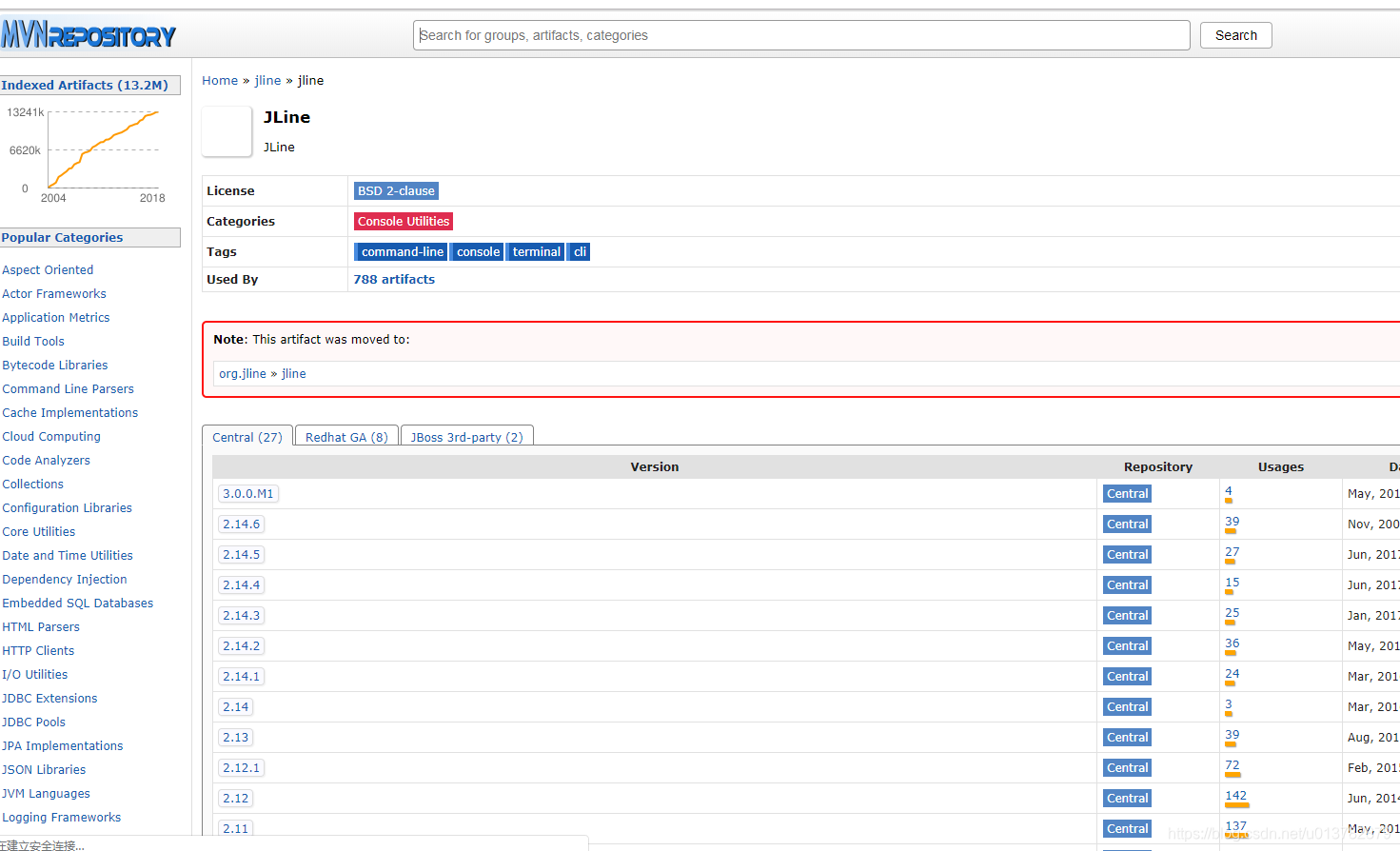Open JDBC Extensions category
The height and width of the screenshot is (851, 1400).
tap(49, 699)
